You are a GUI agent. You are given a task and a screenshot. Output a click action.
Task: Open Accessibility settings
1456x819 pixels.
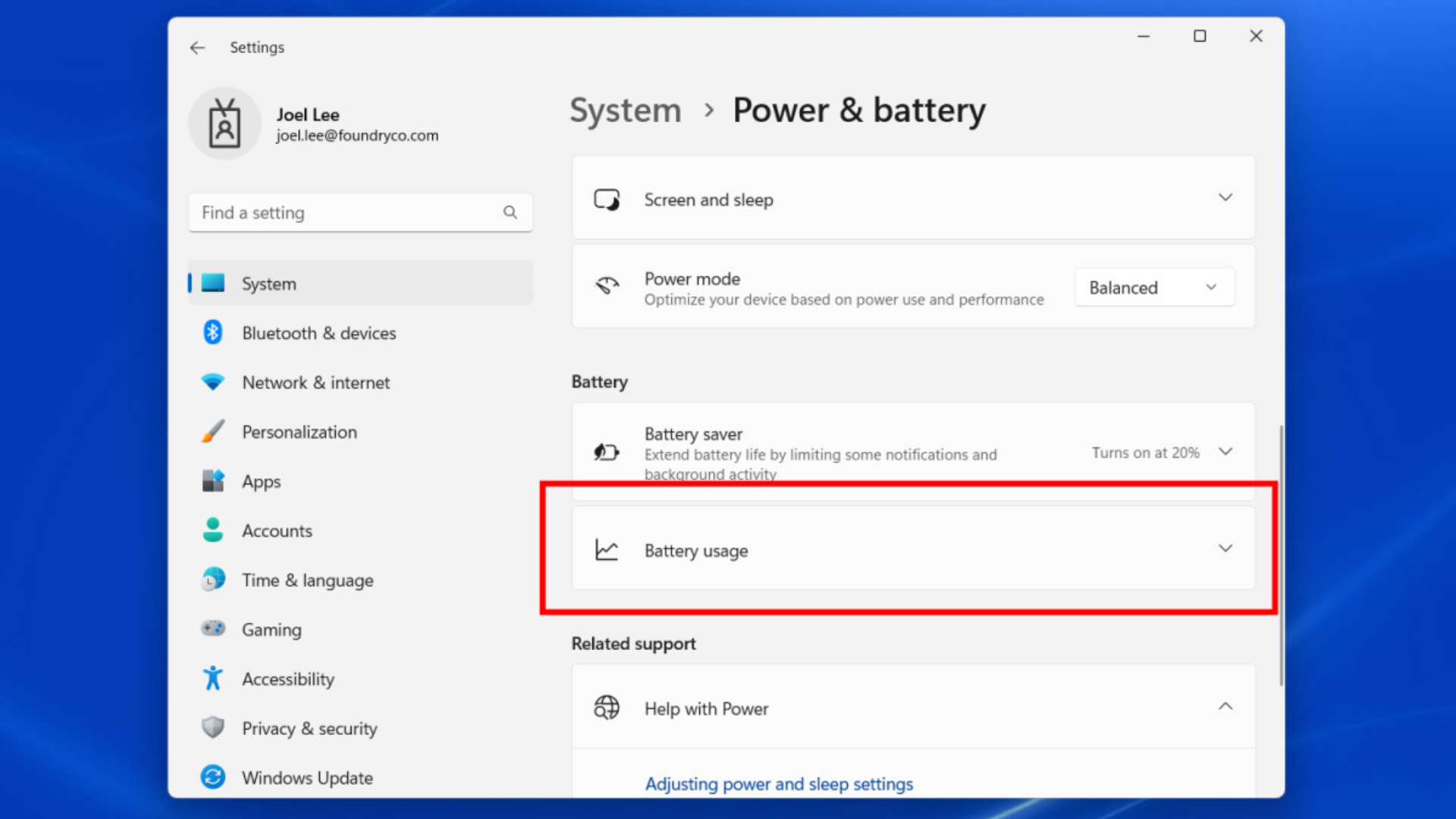click(287, 679)
